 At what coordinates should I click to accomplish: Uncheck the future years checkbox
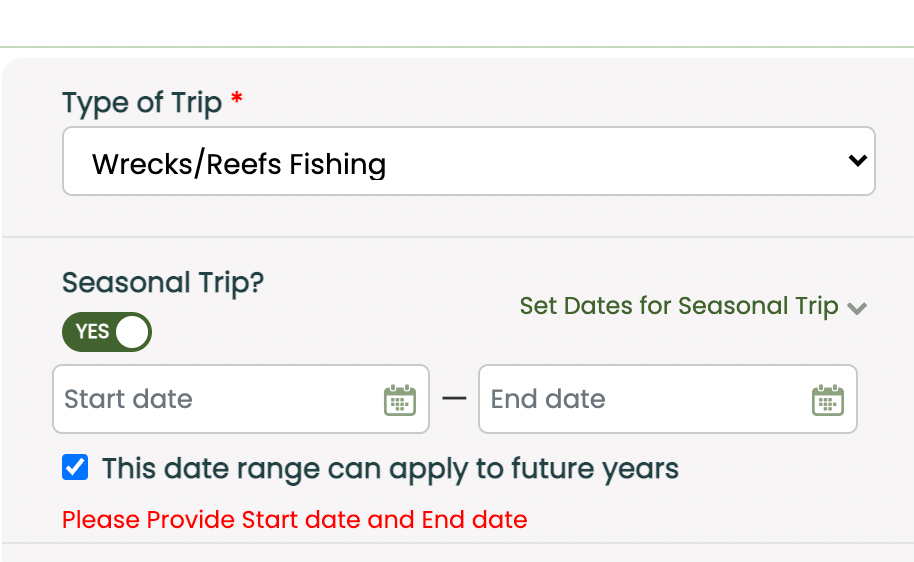click(x=75, y=467)
